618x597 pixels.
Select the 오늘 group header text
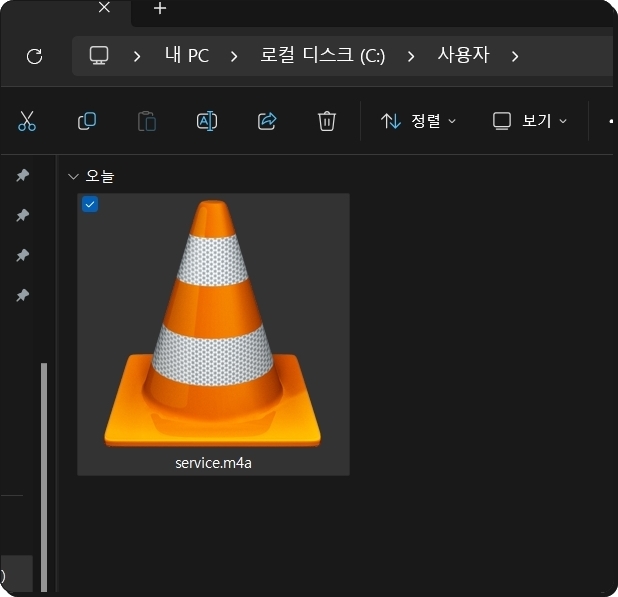pyautogui.click(x=100, y=176)
